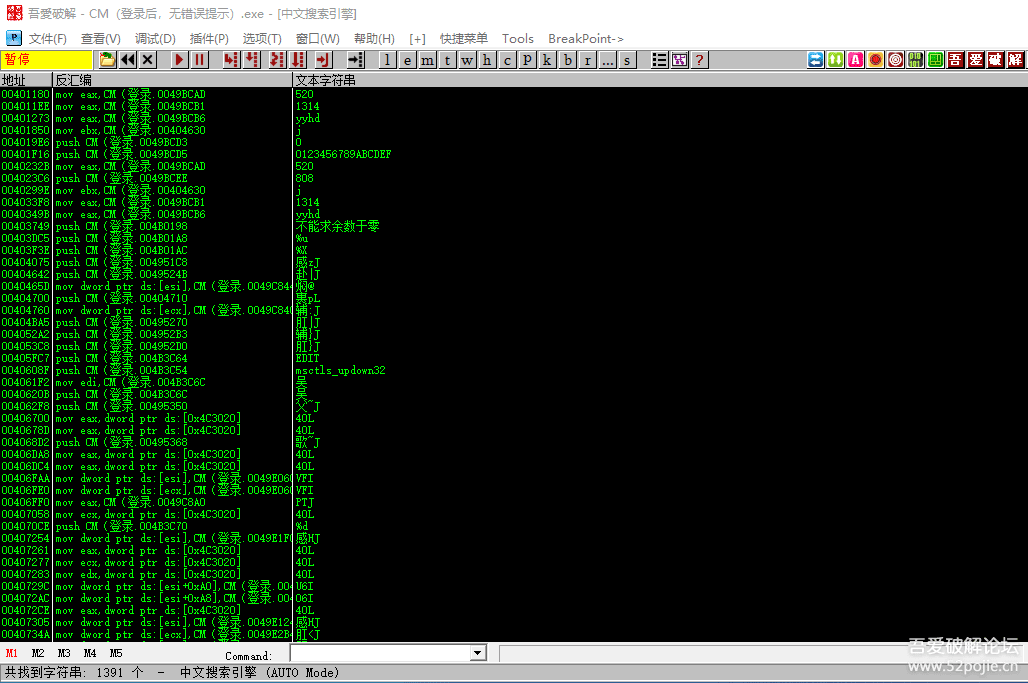This screenshot has height=683, width=1028.
Task: Click the pink 'A' plugin icon
Action: point(855,60)
